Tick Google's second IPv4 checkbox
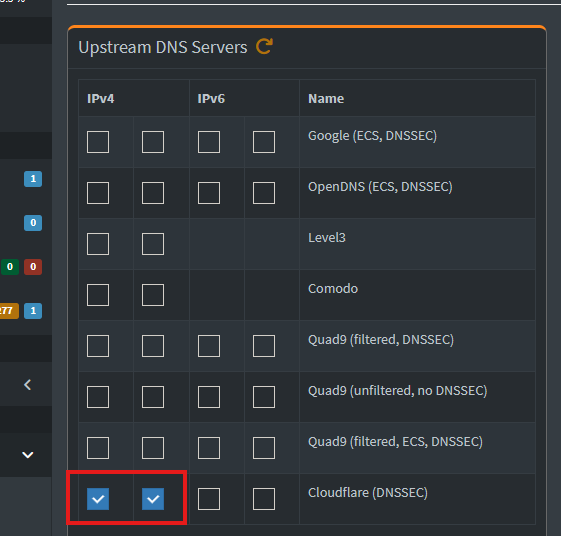Image resolution: width=561 pixels, height=536 pixels. (153, 142)
